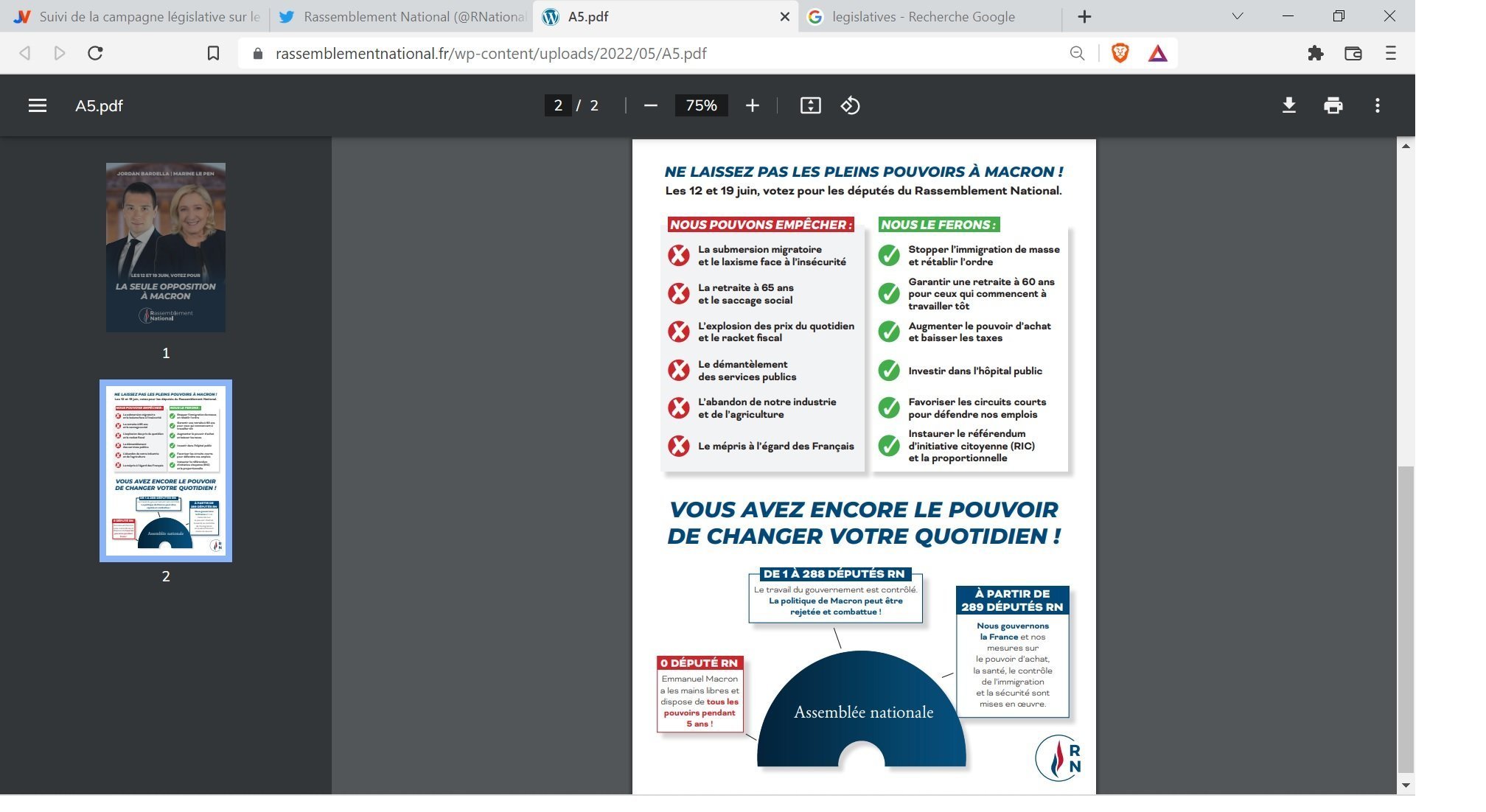Image resolution: width=1486 pixels, height=812 pixels.
Task: Click the Brave Rewards triangle icon
Action: [1157, 53]
